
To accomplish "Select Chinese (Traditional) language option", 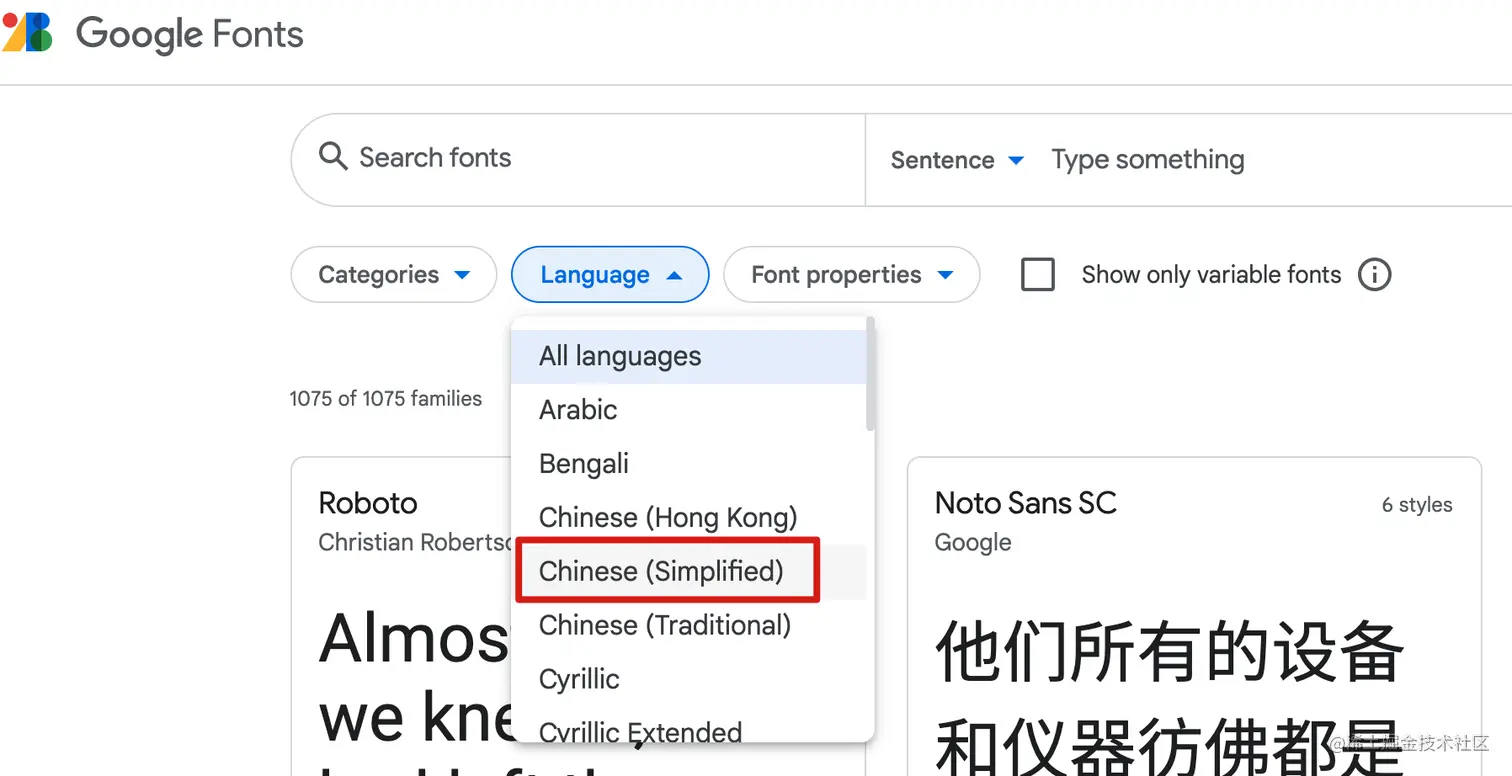I will (x=663, y=625).
